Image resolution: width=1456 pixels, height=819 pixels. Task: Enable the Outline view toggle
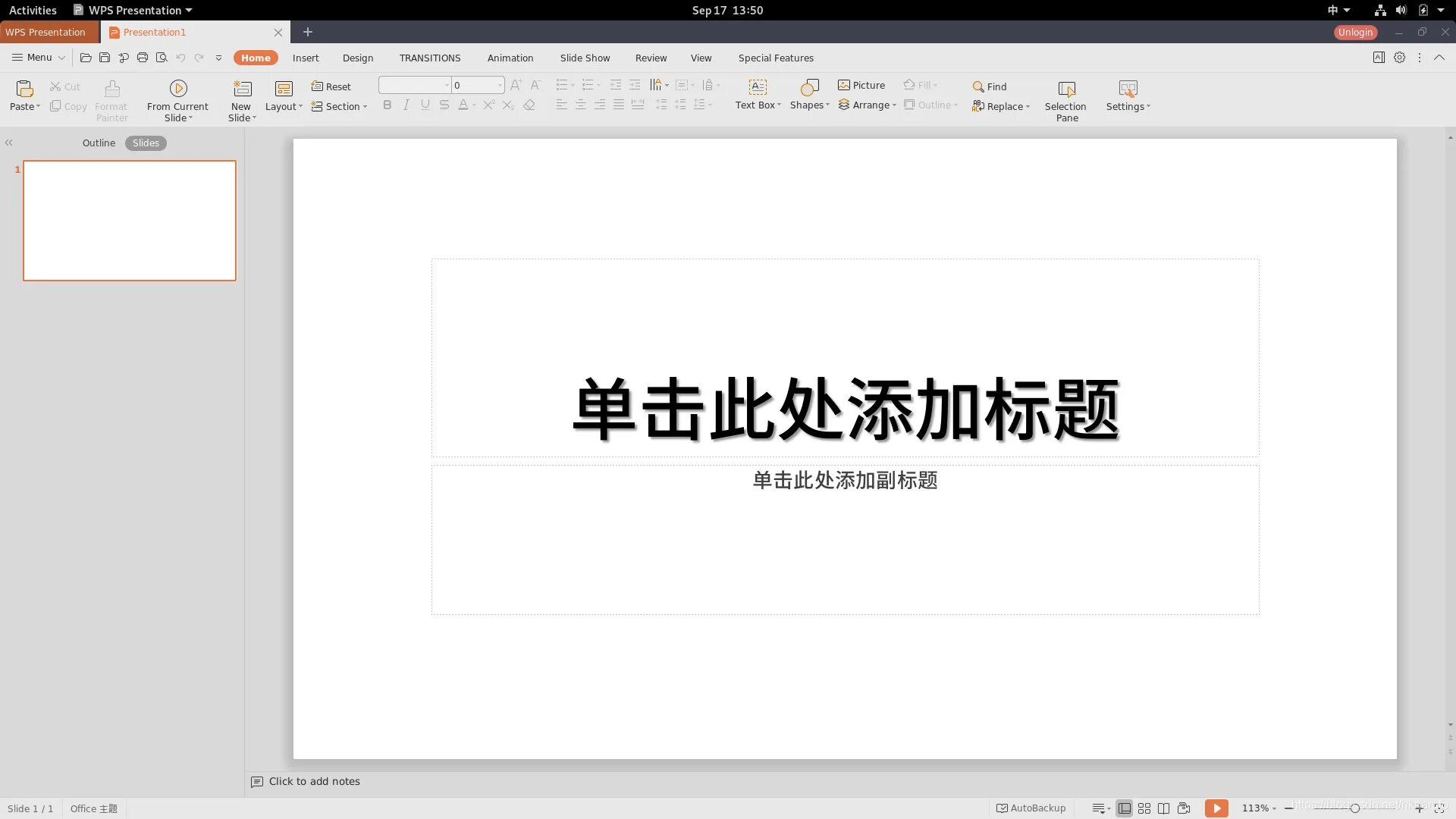click(x=97, y=142)
